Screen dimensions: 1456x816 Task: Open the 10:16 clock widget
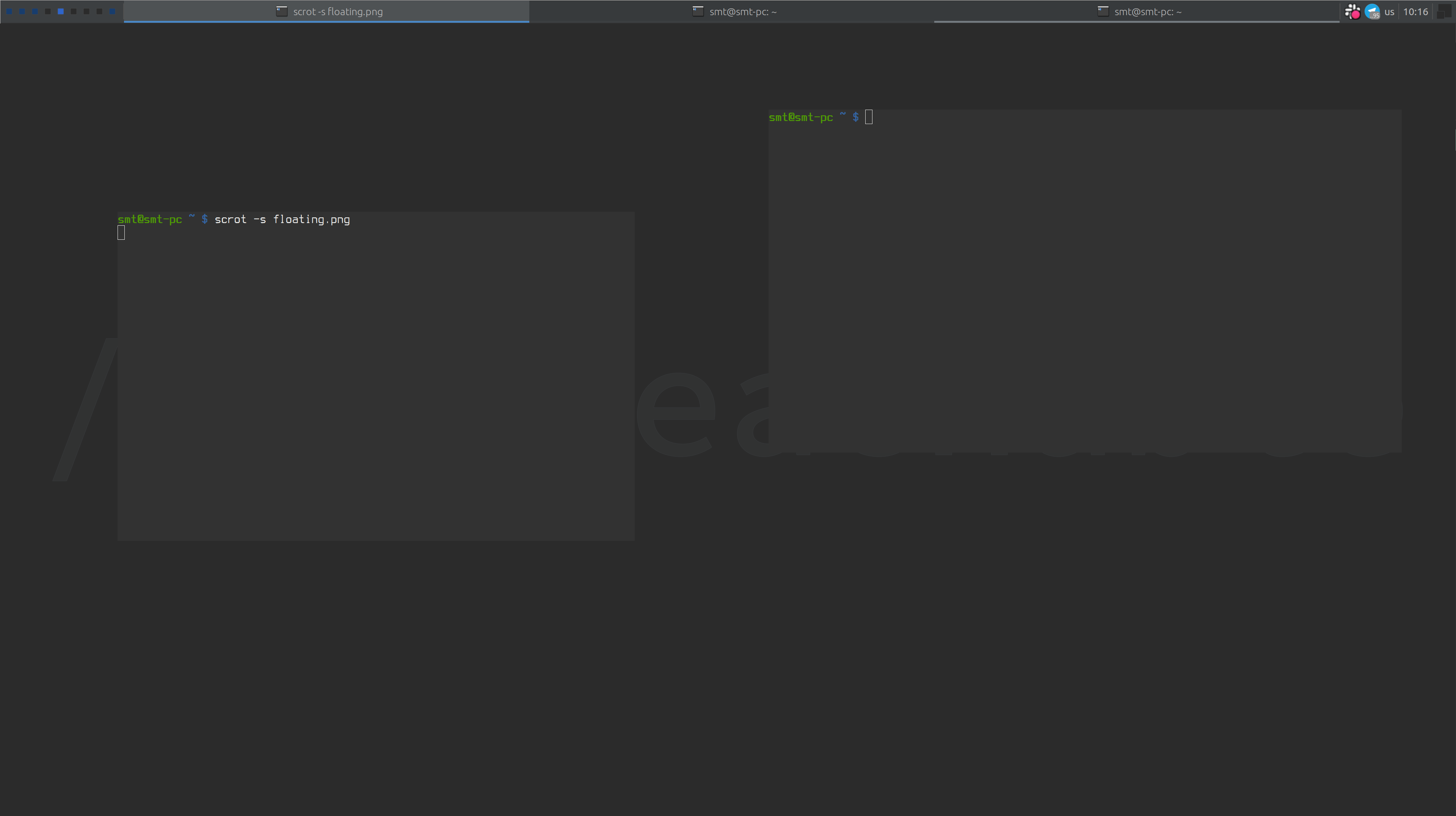tap(1415, 11)
